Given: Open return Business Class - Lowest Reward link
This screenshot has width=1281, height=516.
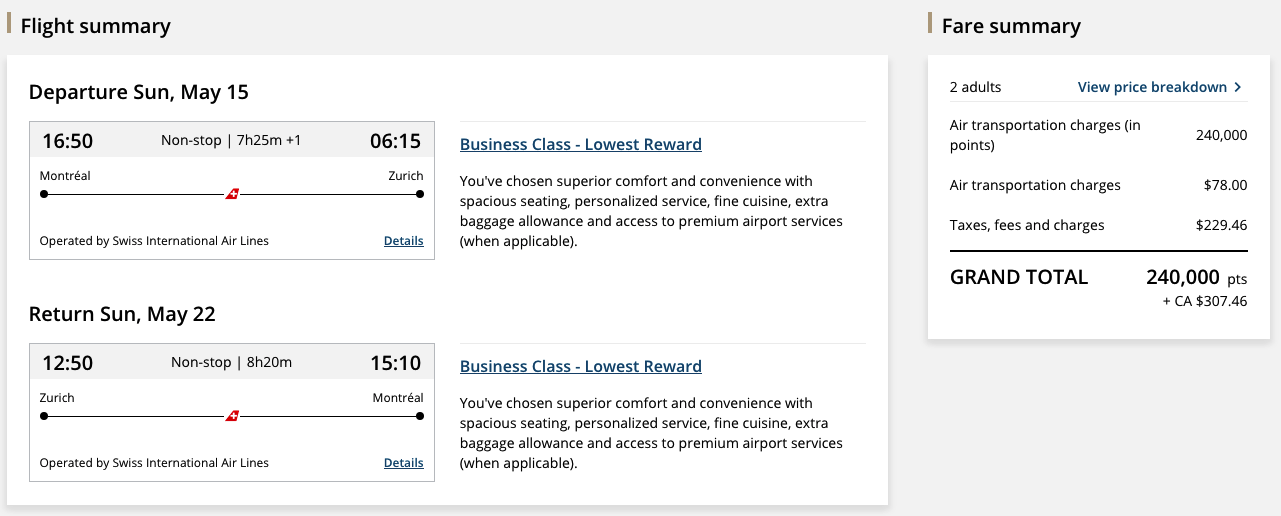Looking at the screenshot, I should [x=580, y=366].
